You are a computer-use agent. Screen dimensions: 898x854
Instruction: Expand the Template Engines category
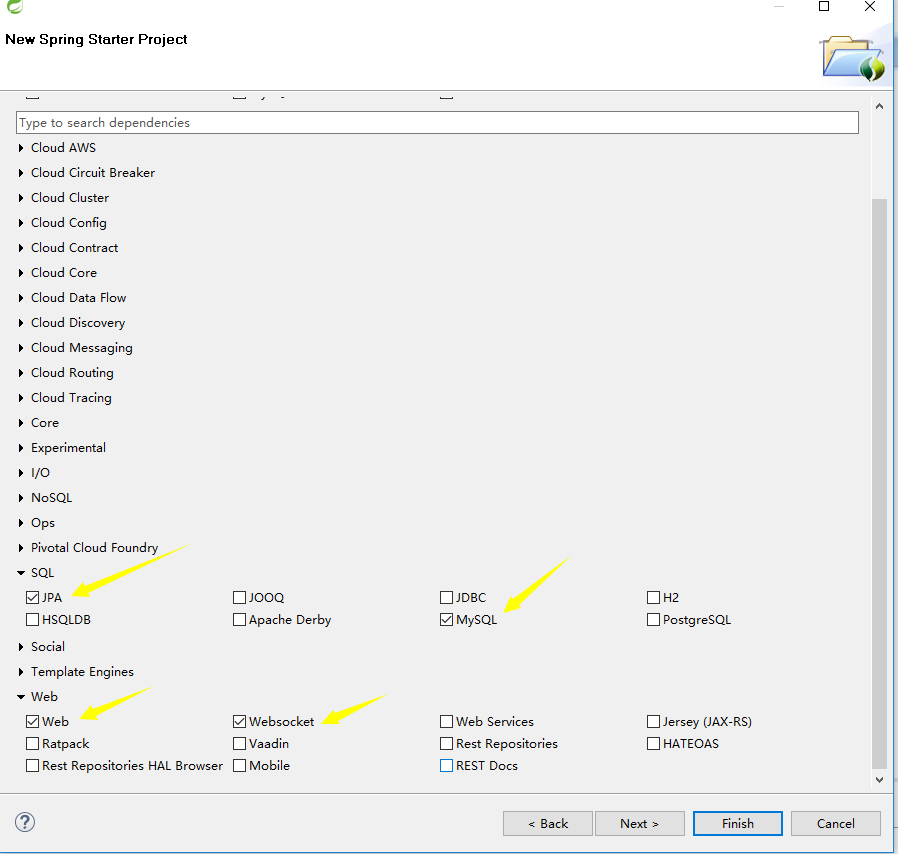21,672
